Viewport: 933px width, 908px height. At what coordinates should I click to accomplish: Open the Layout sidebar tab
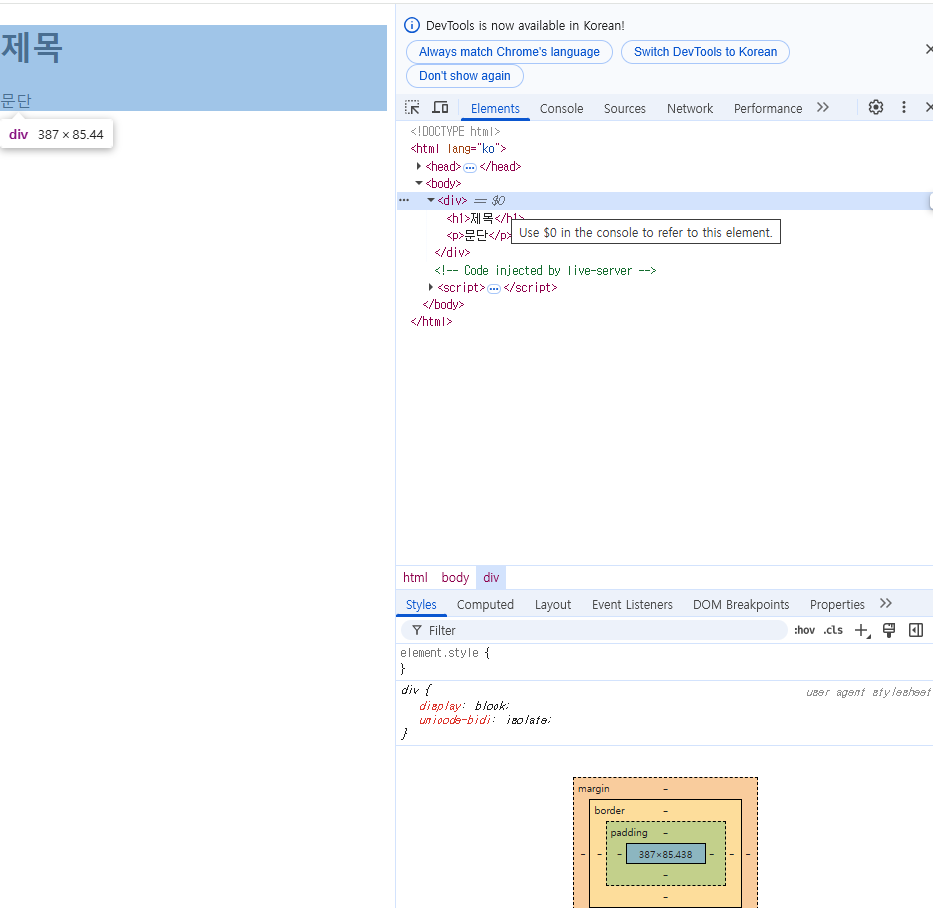[553, 605]
